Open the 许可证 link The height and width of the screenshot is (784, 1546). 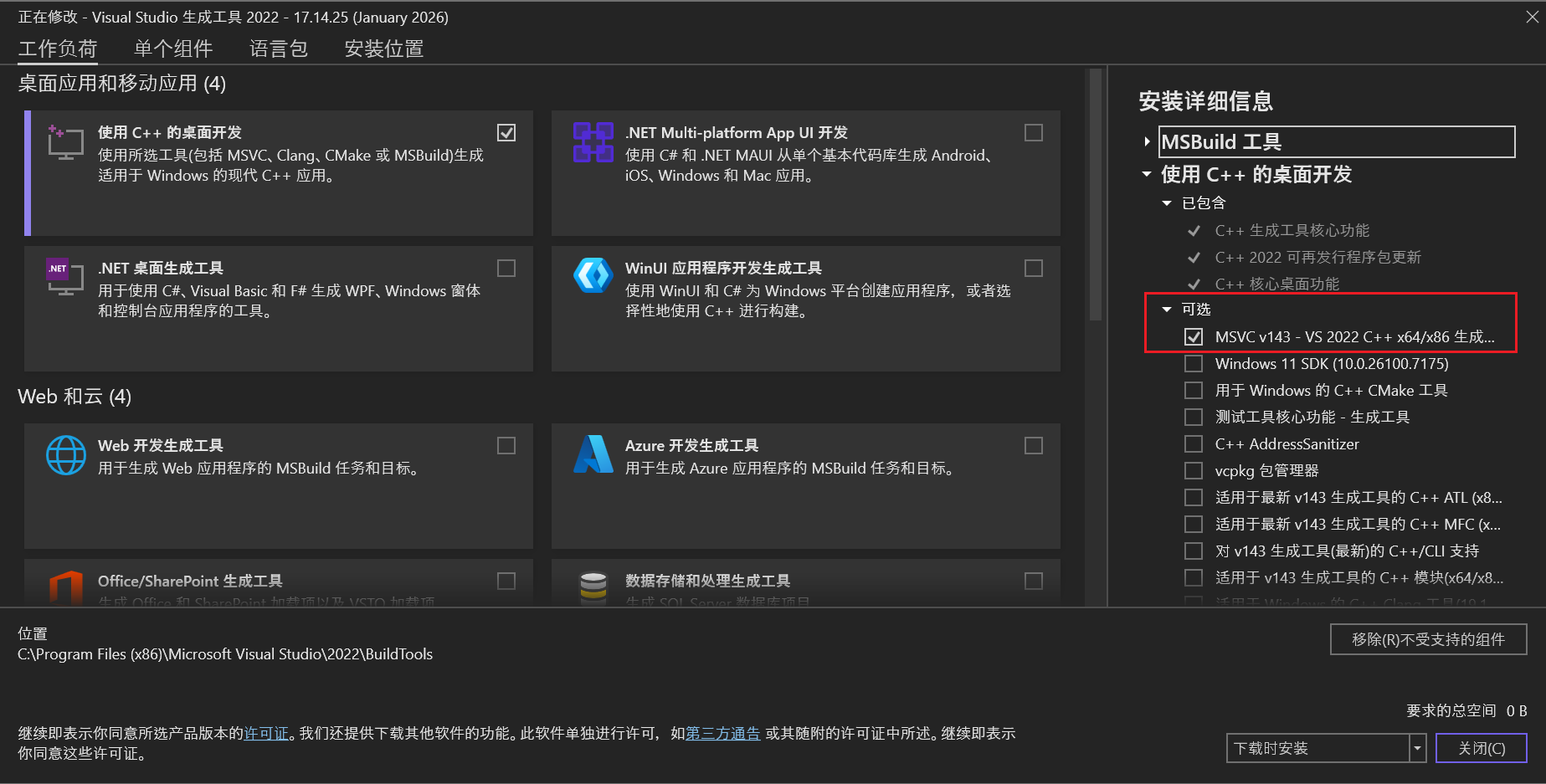pyautogui.click(x=265, y=734)
